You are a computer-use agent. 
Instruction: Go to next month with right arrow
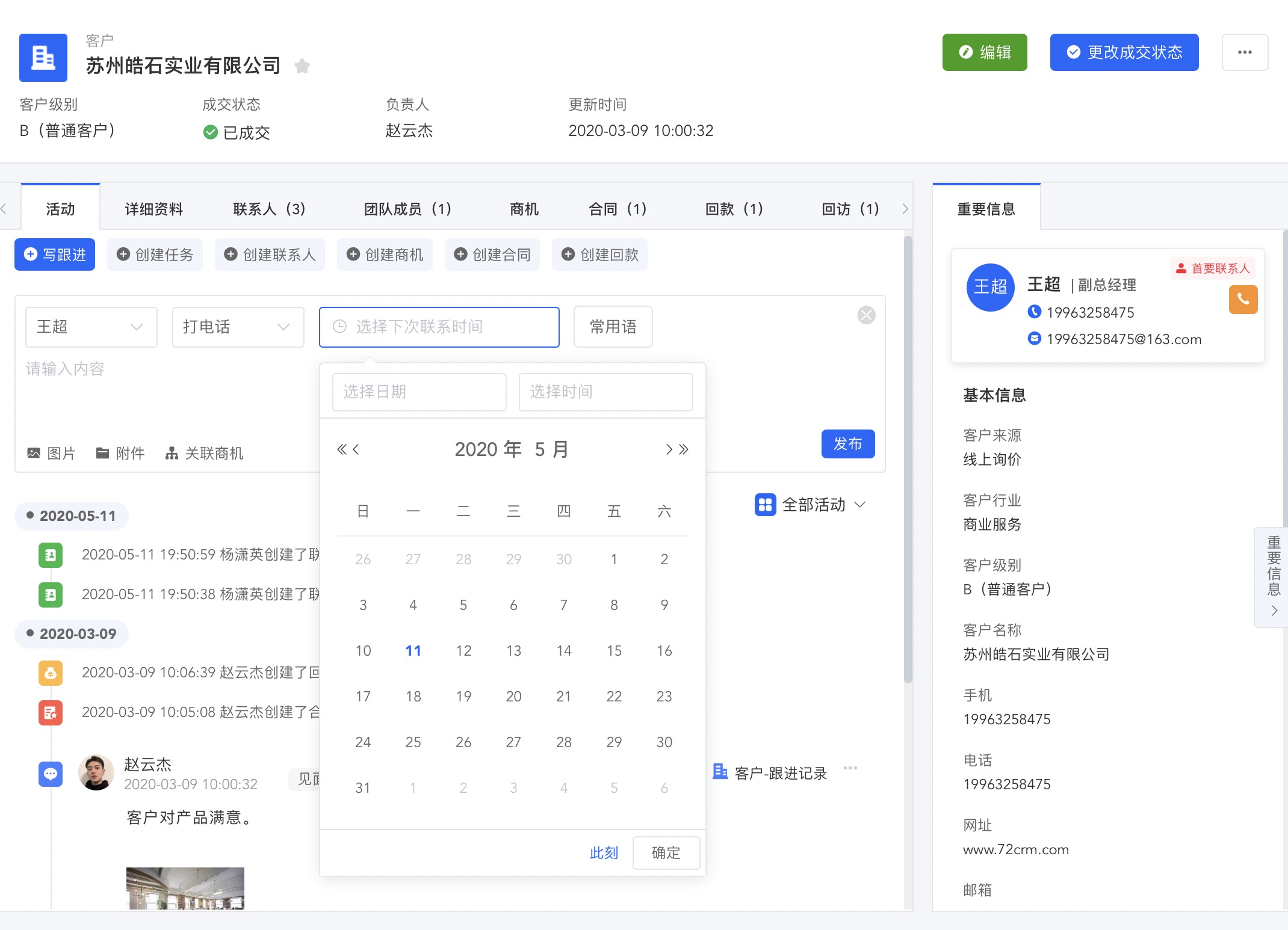(669, 449)
